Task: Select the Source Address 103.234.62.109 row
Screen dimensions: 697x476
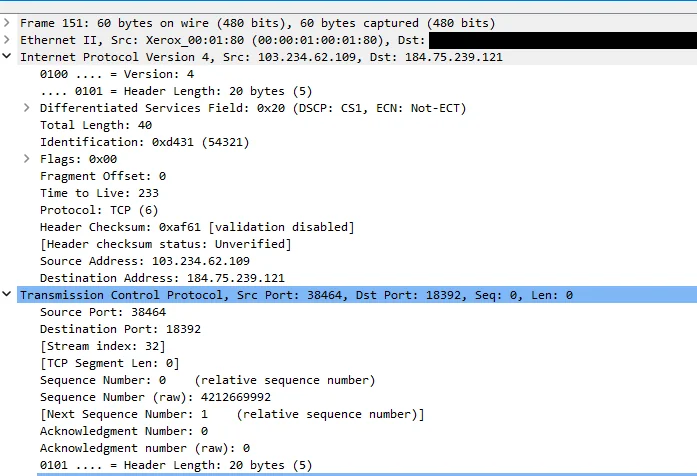Action: tap(357, 261)
